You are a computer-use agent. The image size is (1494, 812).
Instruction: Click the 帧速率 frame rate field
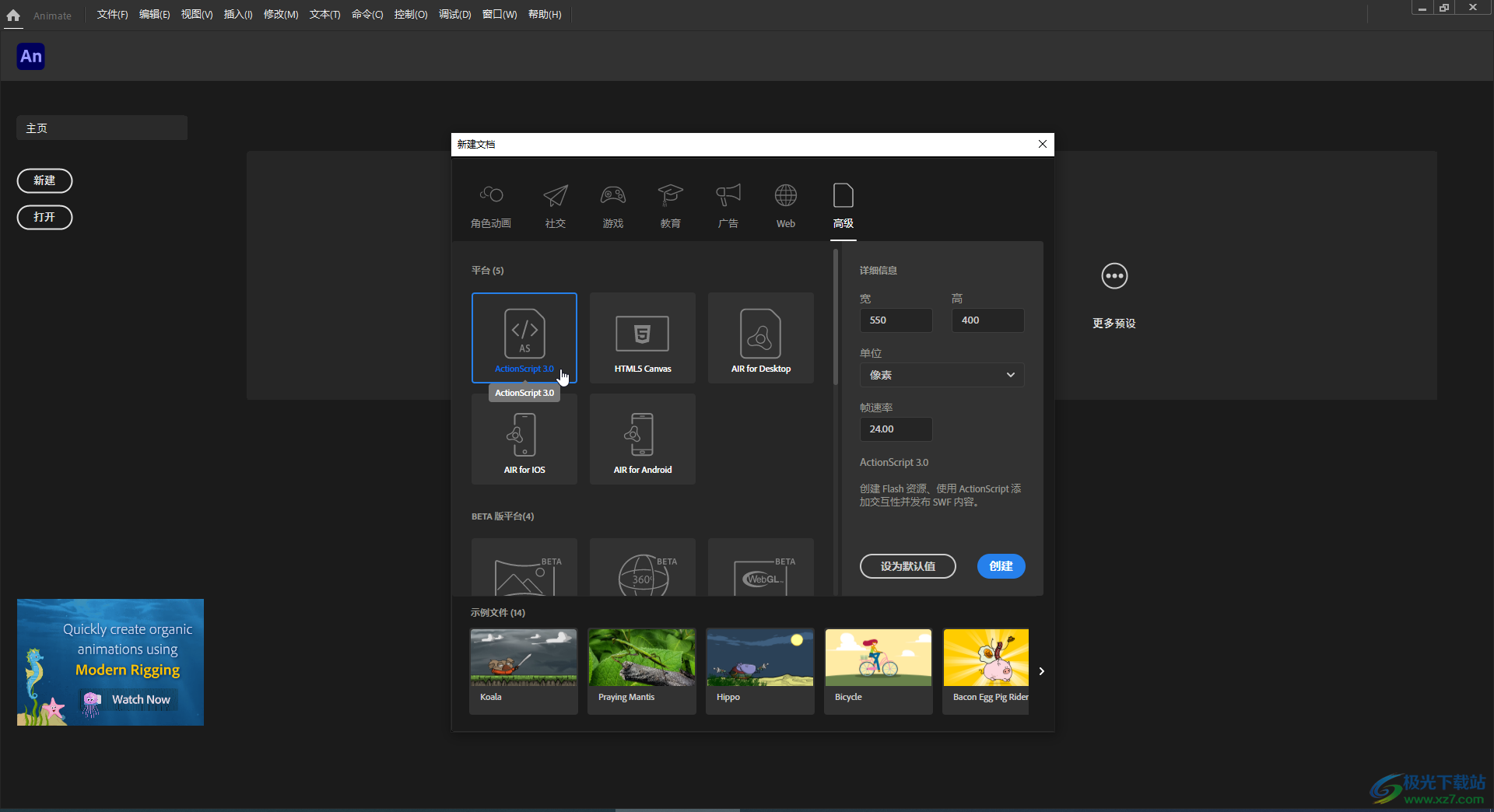click(896, 429)
